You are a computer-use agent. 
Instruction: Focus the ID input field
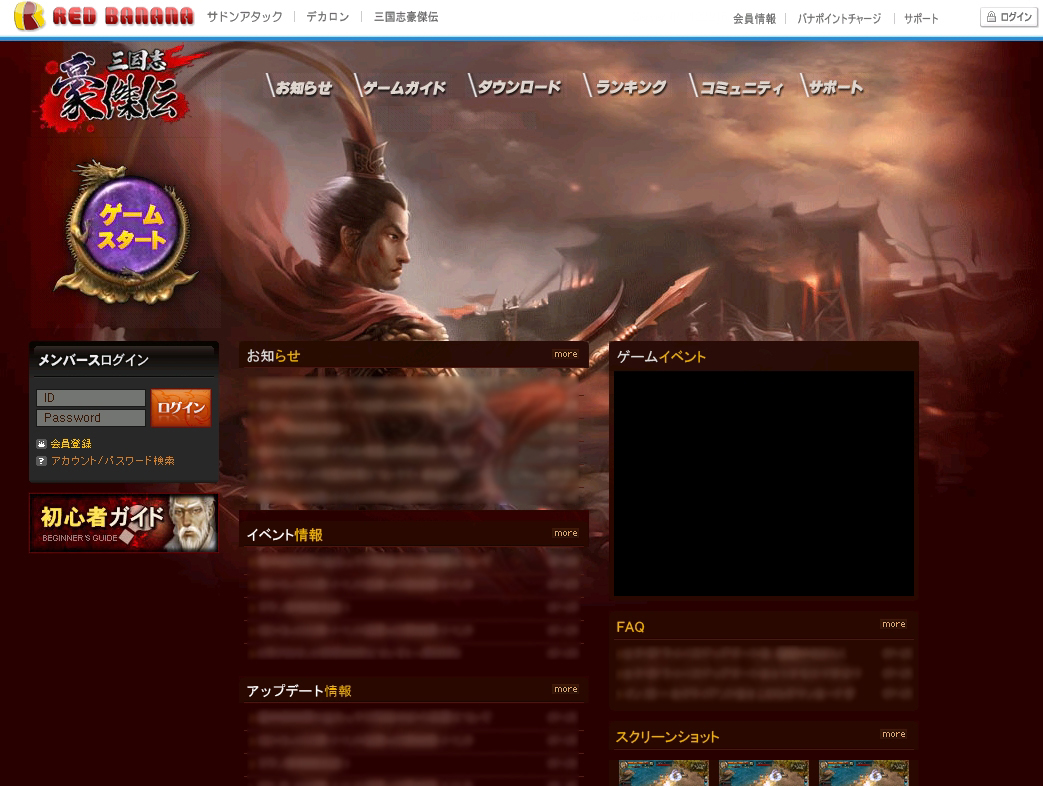pyautogui.click(x=90, y=398)
